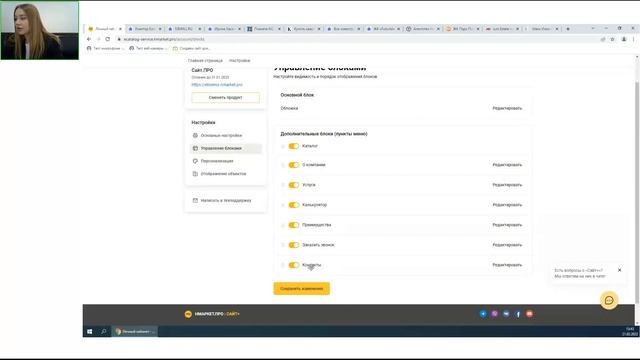
Task: Open Создаем сайт bookmark folder
Action: click(x=191, y=48)
